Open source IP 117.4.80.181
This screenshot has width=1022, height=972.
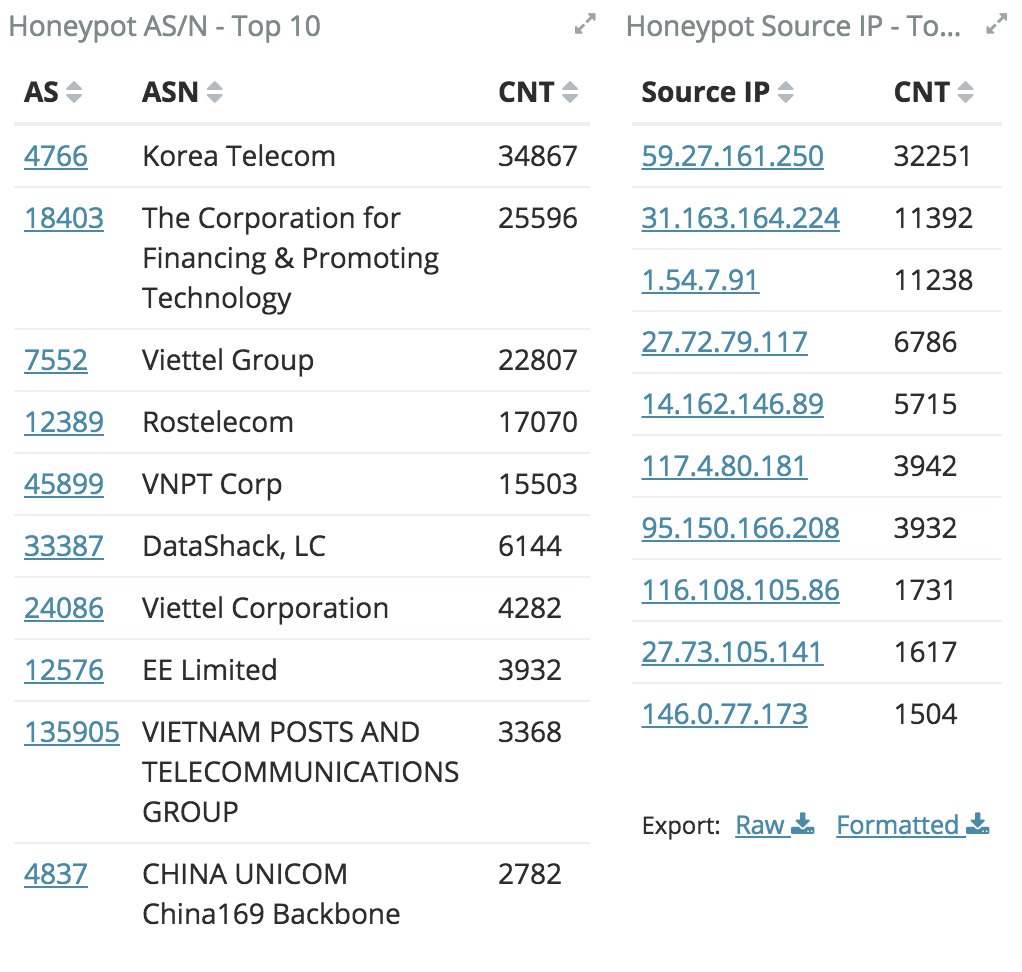(x=725, y=466)
